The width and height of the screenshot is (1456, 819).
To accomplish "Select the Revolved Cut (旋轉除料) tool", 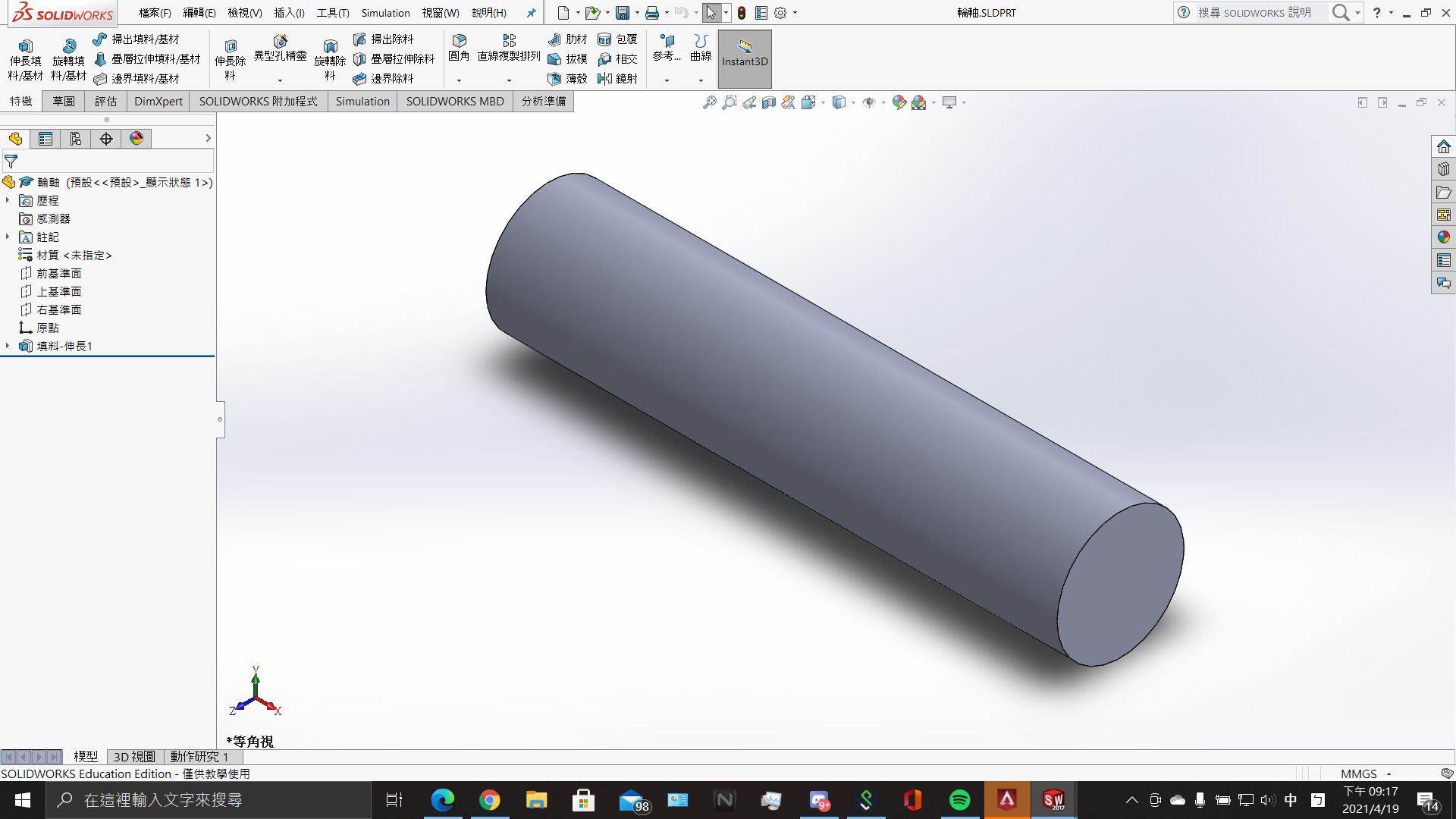I will [330, 47].
